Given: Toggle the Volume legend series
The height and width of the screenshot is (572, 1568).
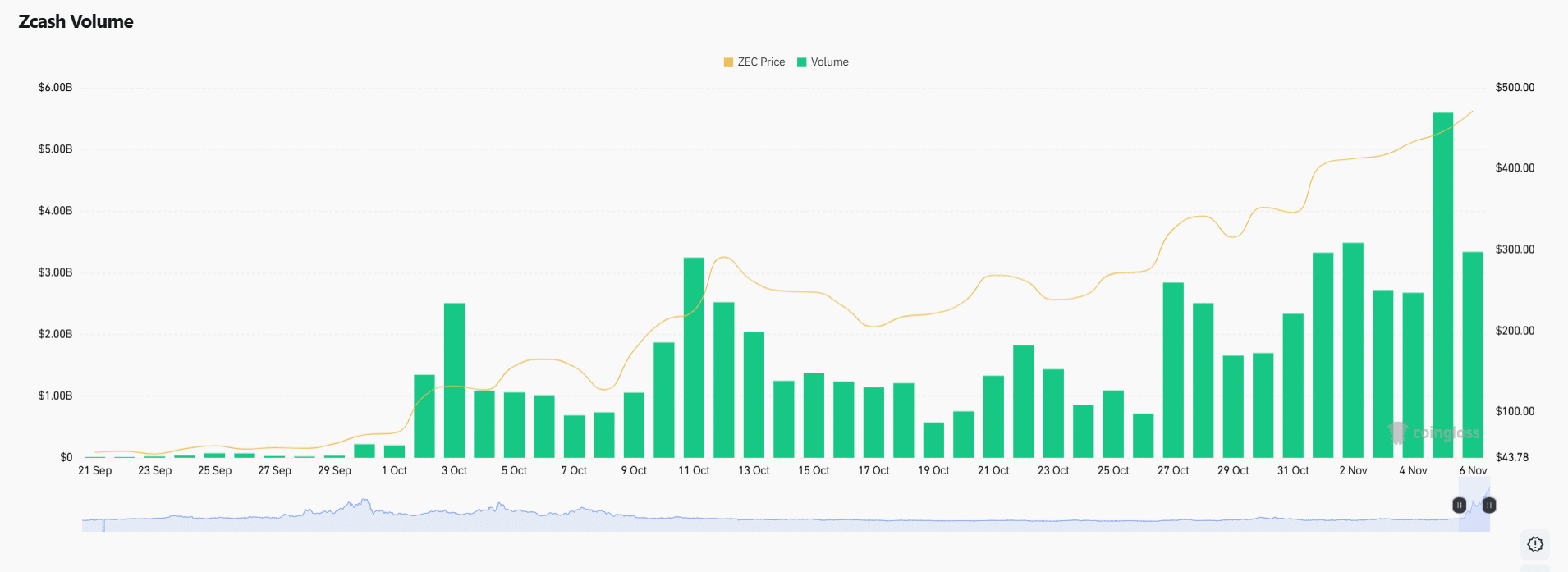Looking at the screenshot, I should click(823, 62).
